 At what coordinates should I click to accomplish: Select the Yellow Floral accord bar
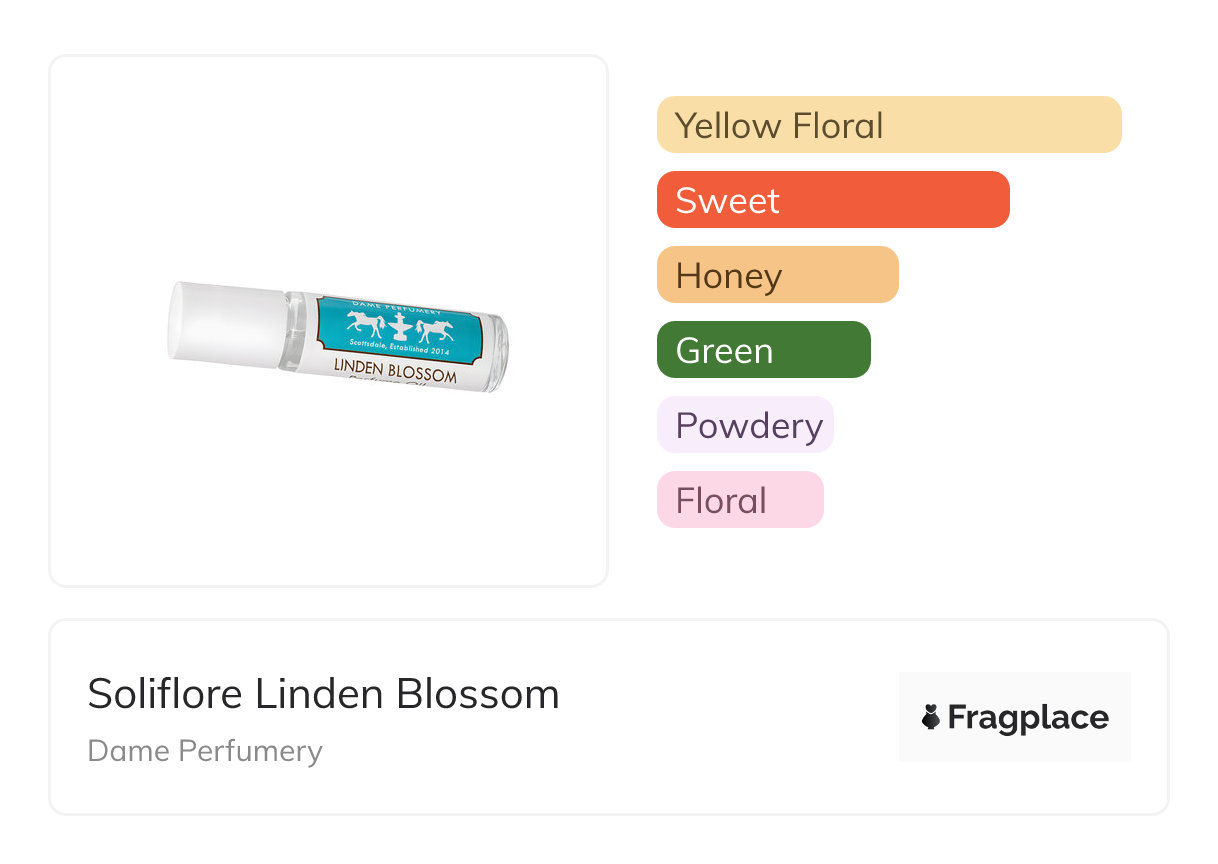888,125
